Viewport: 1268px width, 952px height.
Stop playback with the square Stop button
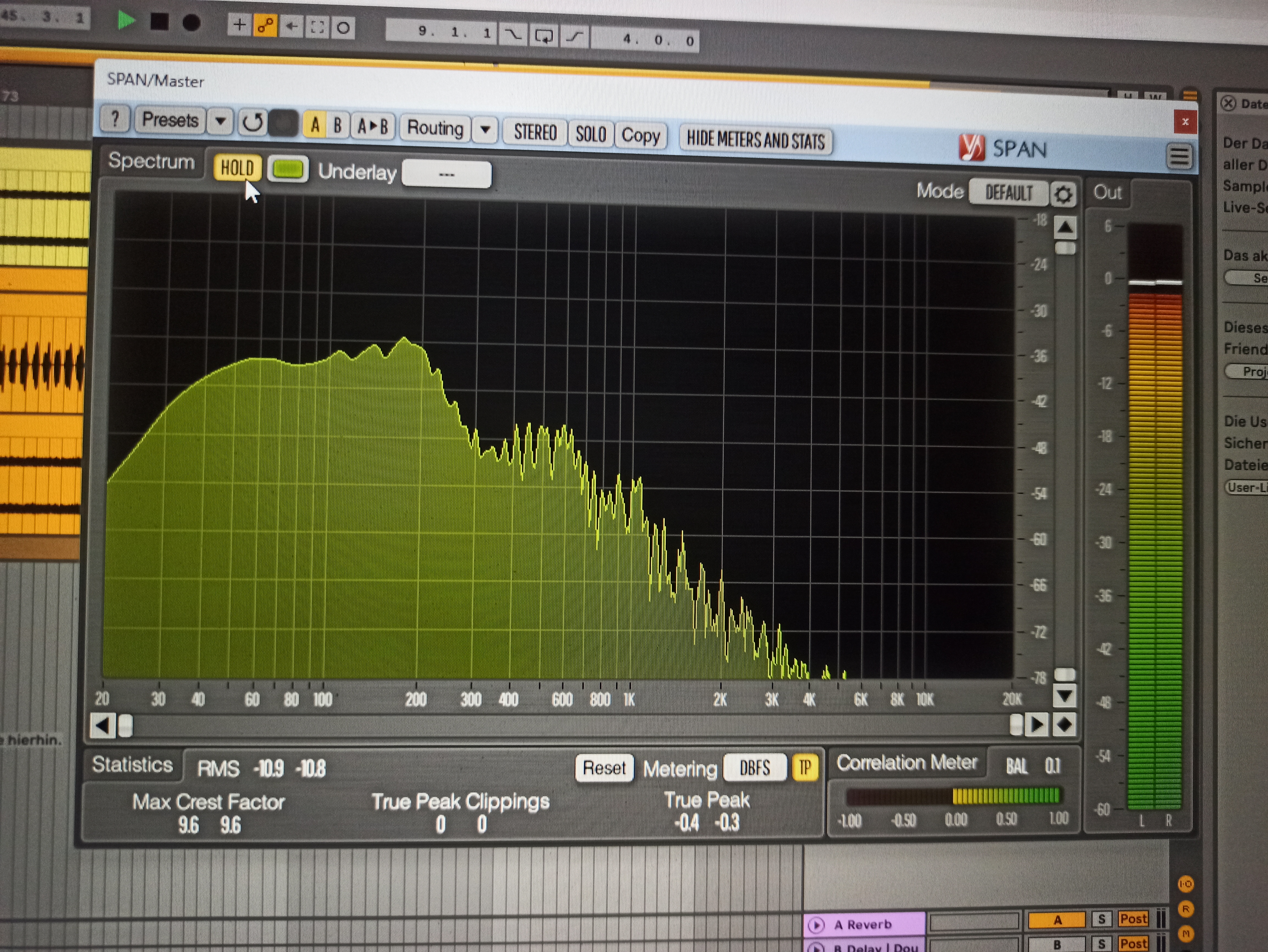159,22
